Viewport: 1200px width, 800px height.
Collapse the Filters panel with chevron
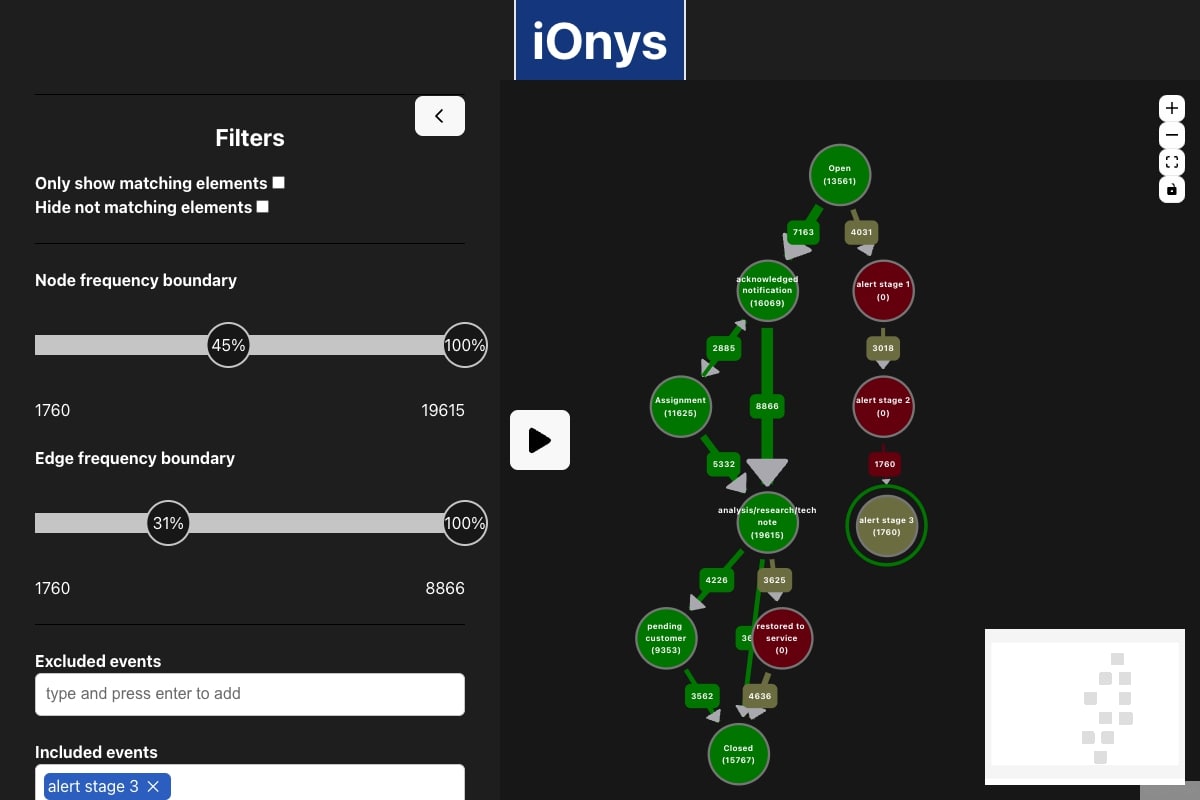[x=439, y=116]
